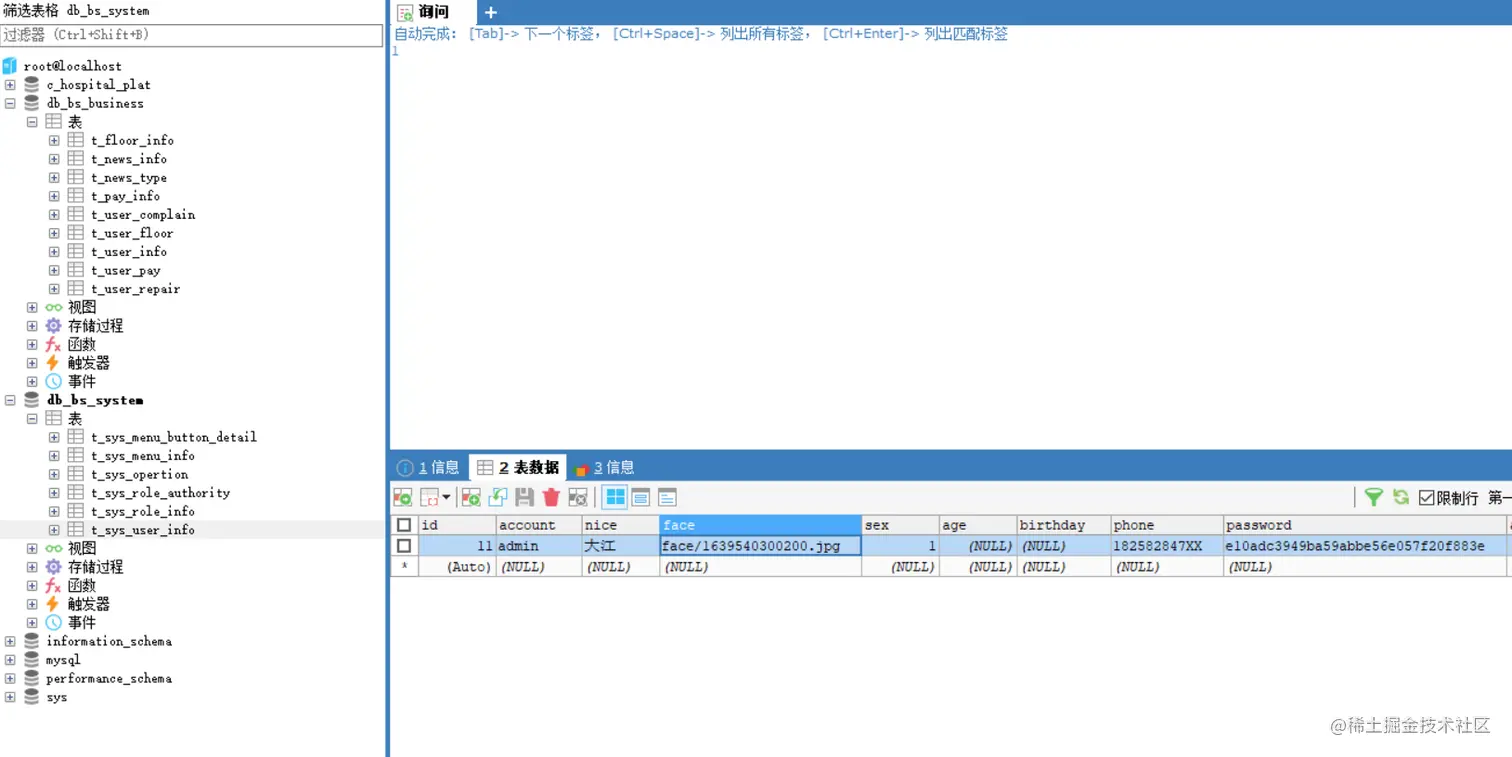1512x757 pixels.
Task: Click the password hash cell e10adc3949ba...
Action: (1365, 546)
